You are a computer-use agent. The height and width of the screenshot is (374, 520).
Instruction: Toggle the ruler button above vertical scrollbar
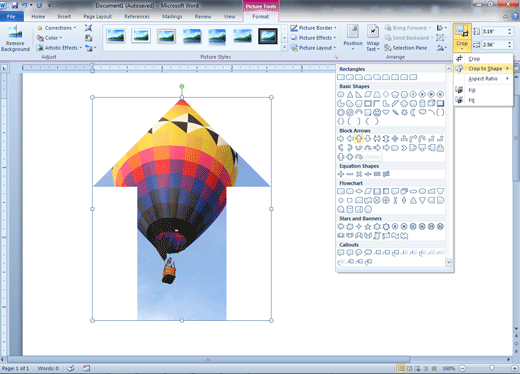coord(516,68)
